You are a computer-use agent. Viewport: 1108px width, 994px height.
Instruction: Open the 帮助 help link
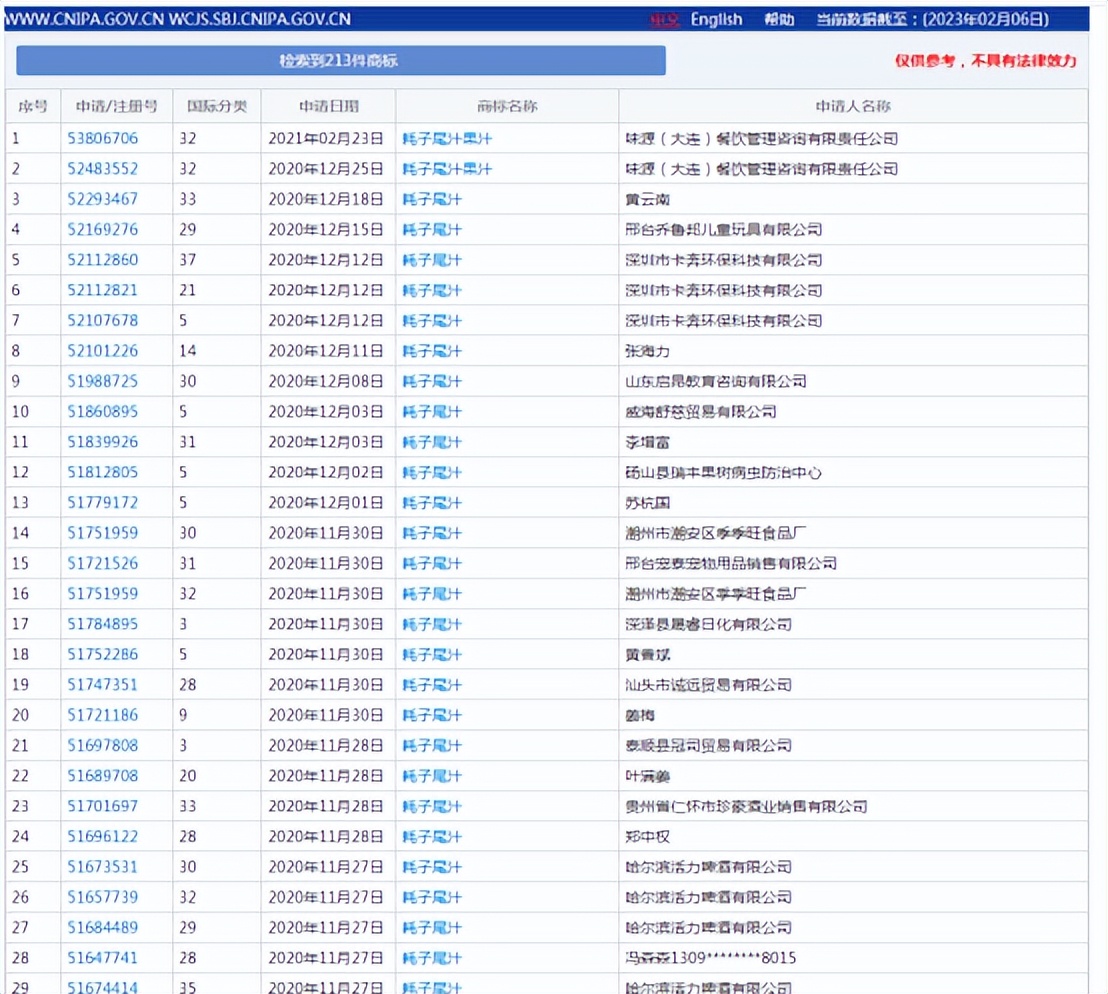(x=779, y=19)
